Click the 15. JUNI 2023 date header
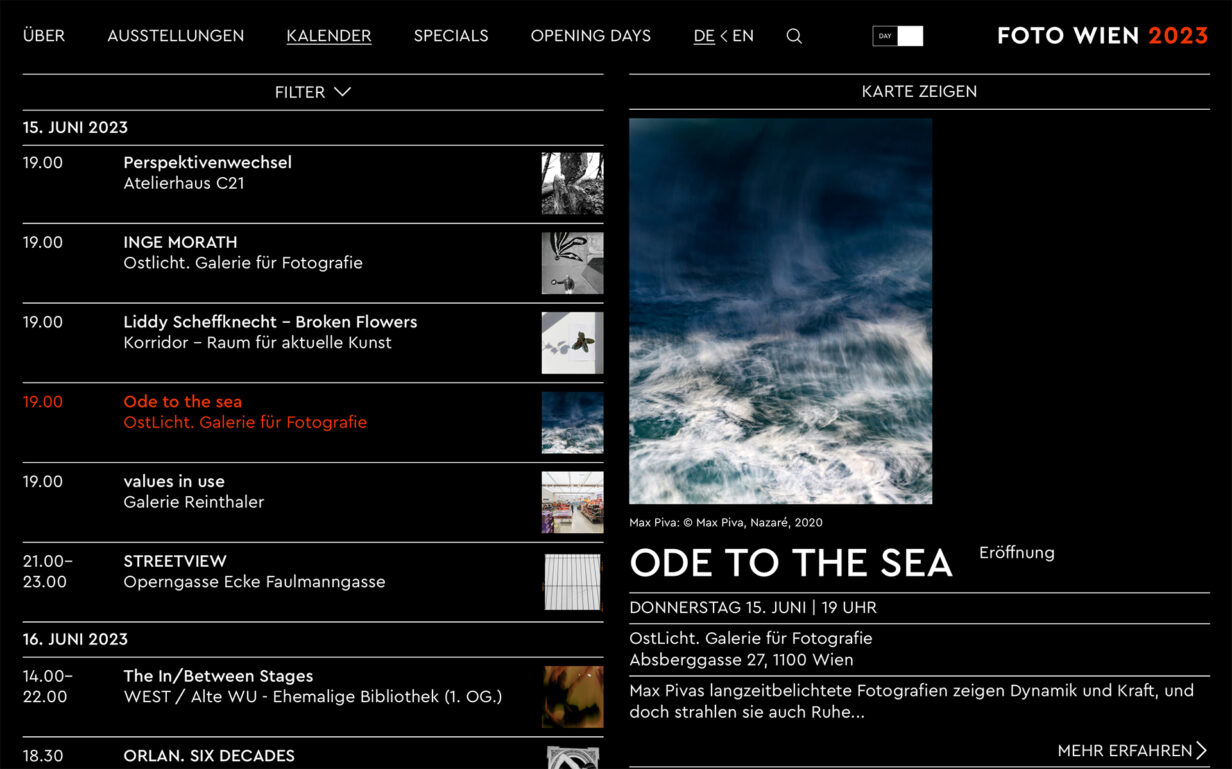 coord(76,127)
